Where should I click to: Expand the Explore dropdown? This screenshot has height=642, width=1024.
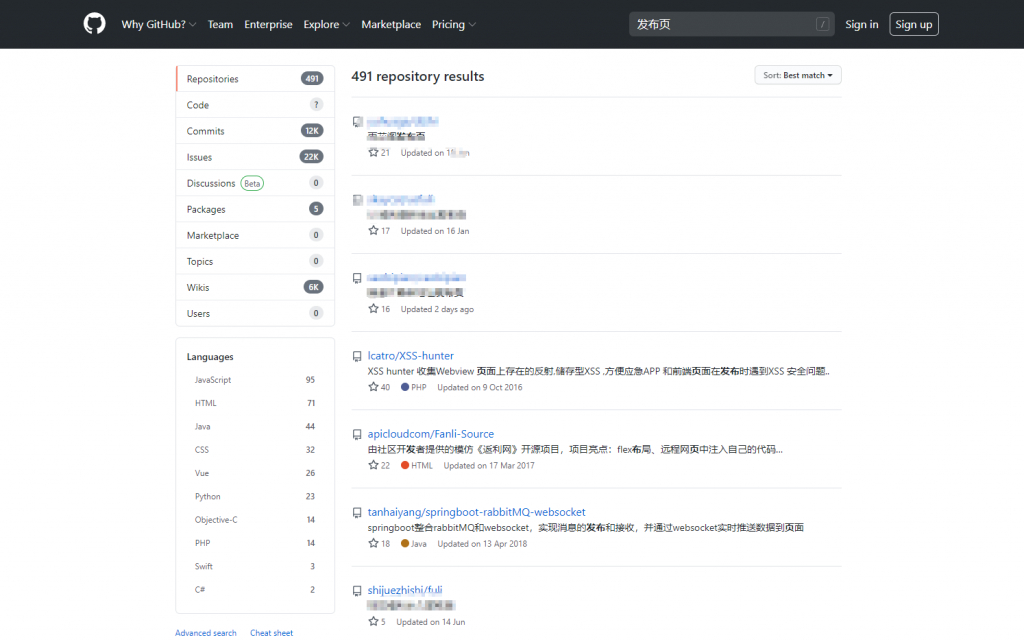[327, 24]
